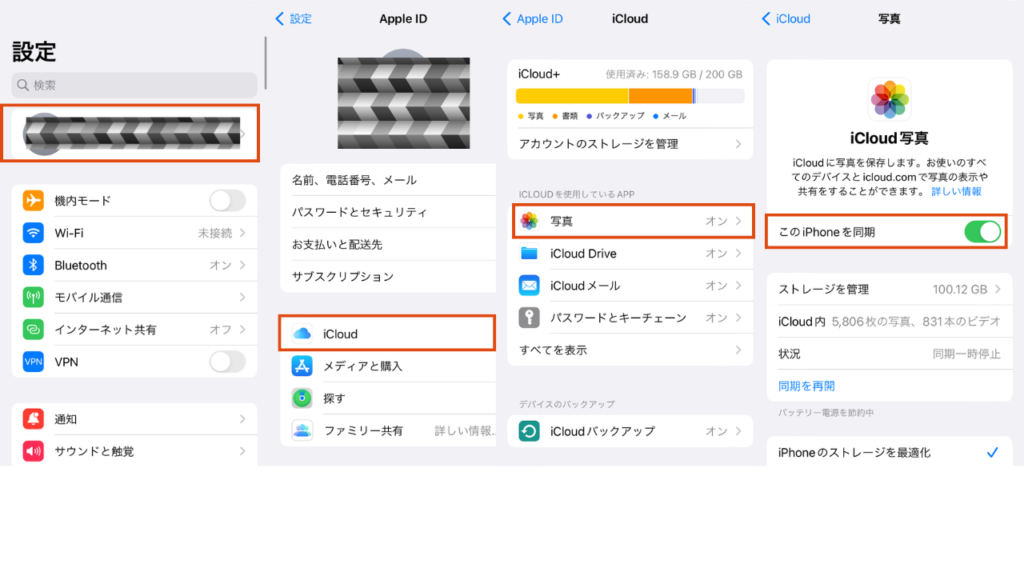Viewport: 1024px width, 576px height.
Task: Toggle the Airplane Mode (機内モード) switch
Action: (x=227, y=200)
